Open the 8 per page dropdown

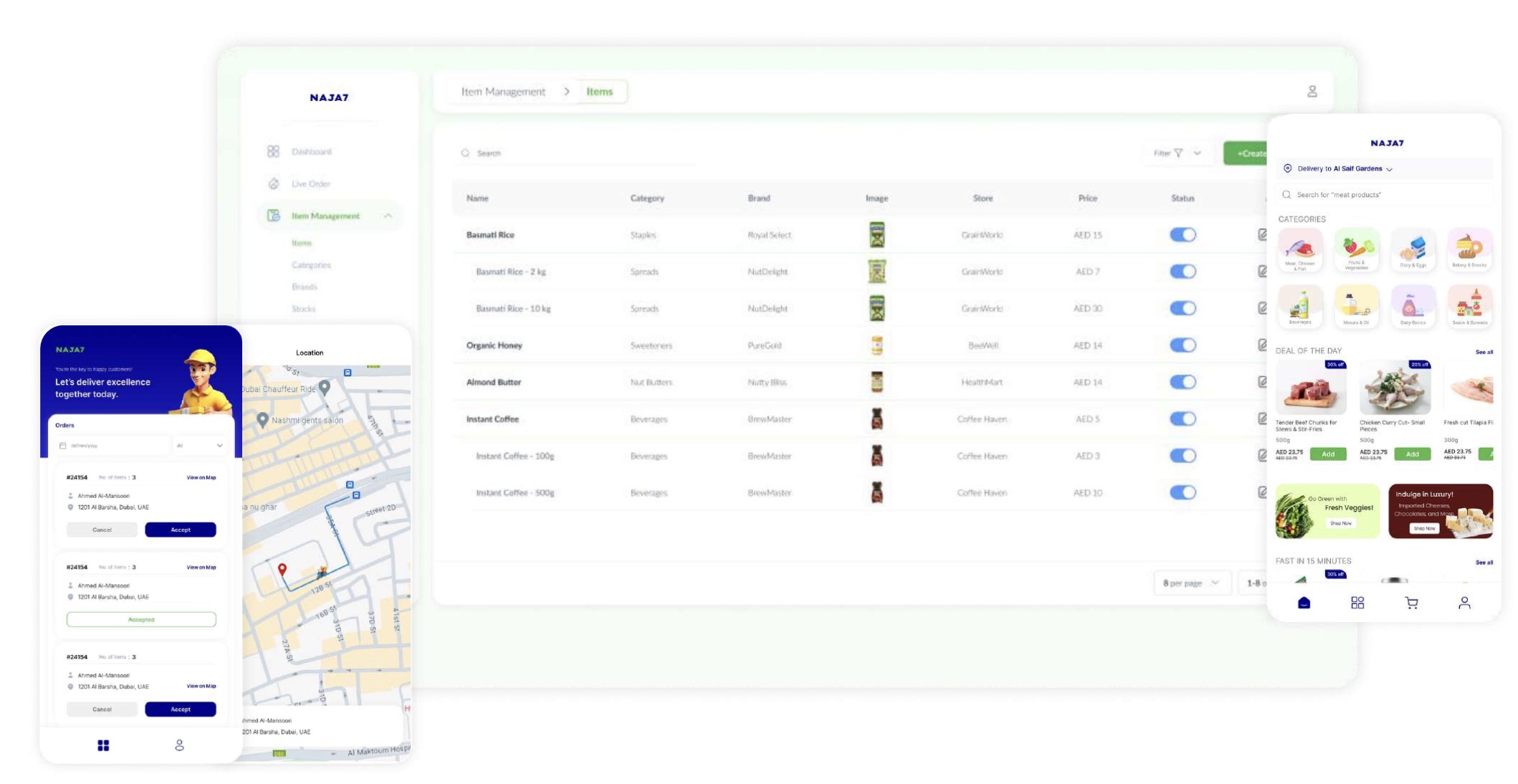point(1191,583)
